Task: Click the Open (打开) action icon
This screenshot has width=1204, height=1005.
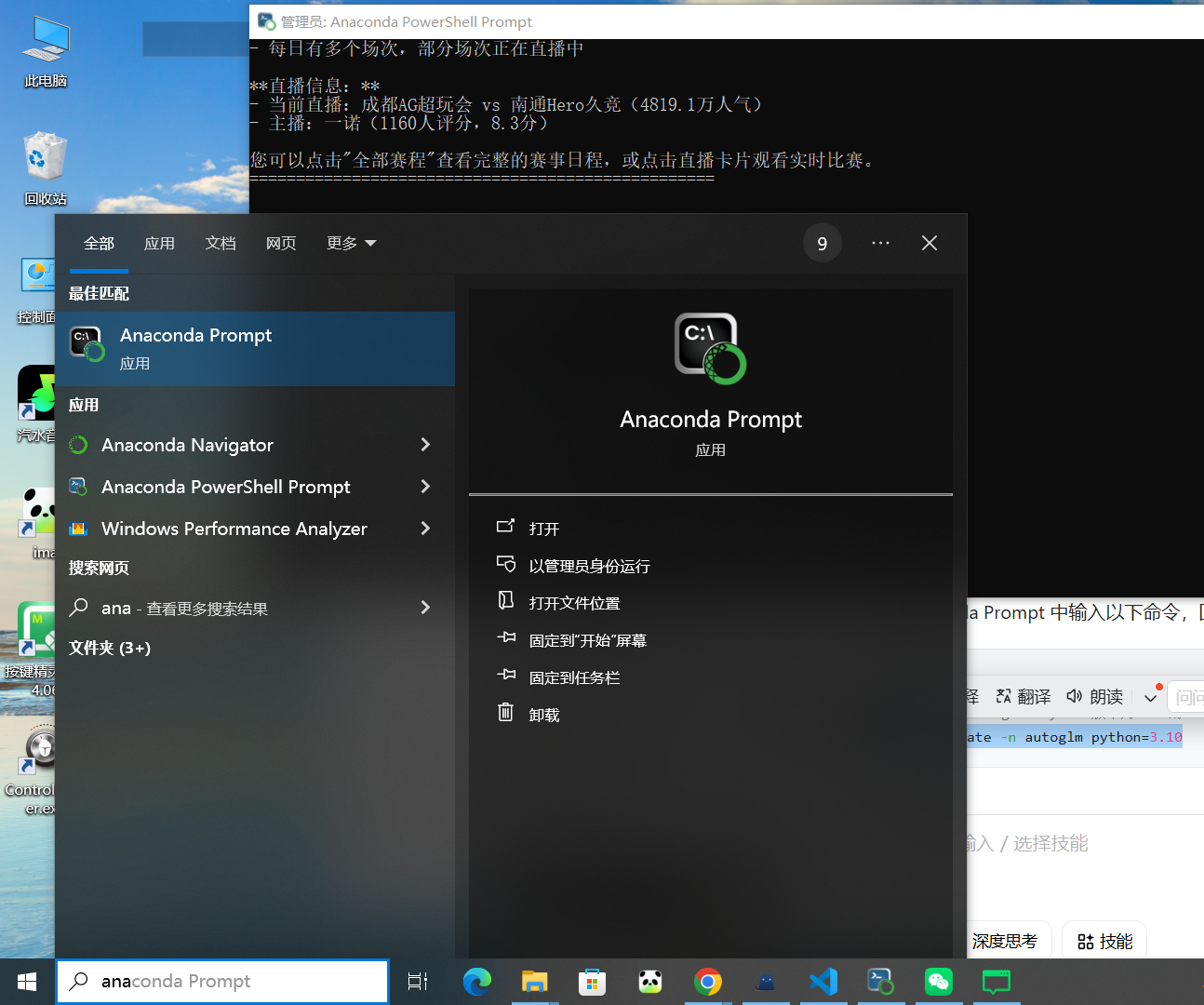Action: tap(505, 527)
